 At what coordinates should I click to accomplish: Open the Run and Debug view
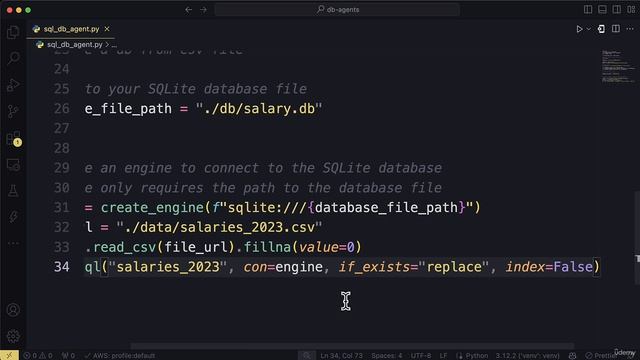[13, 84]
